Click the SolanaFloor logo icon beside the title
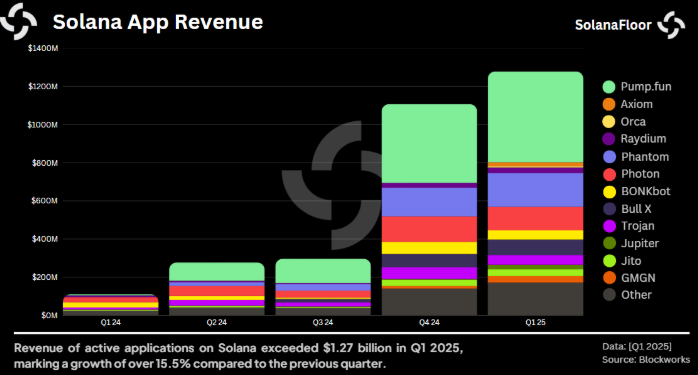Image resolution: width=698 pixels, height=375 pixels. [x=18, y=21]
